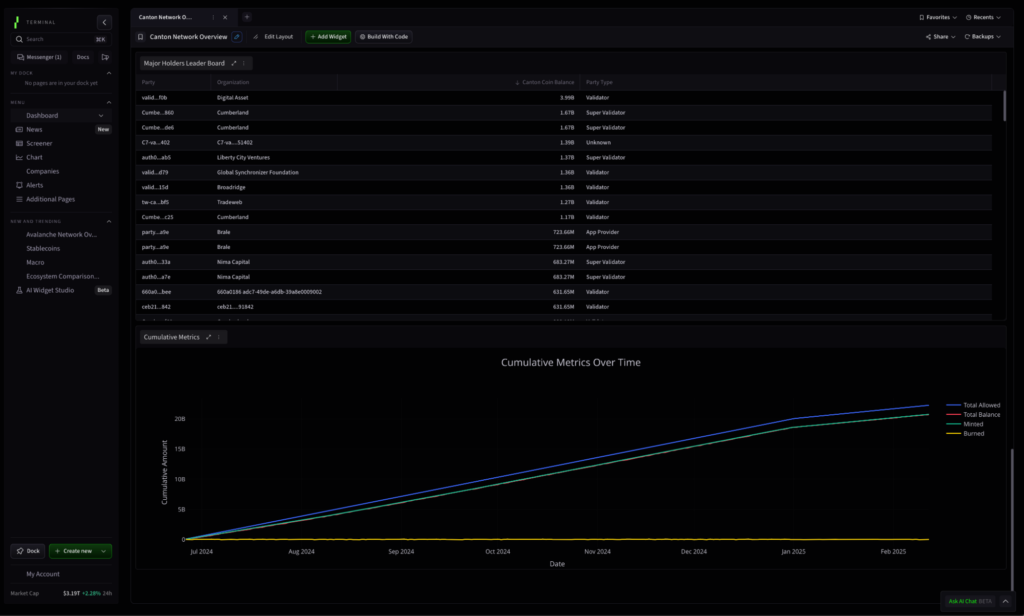
Task: Click the Alerts bell icon
Action: (x=19, y=186)
